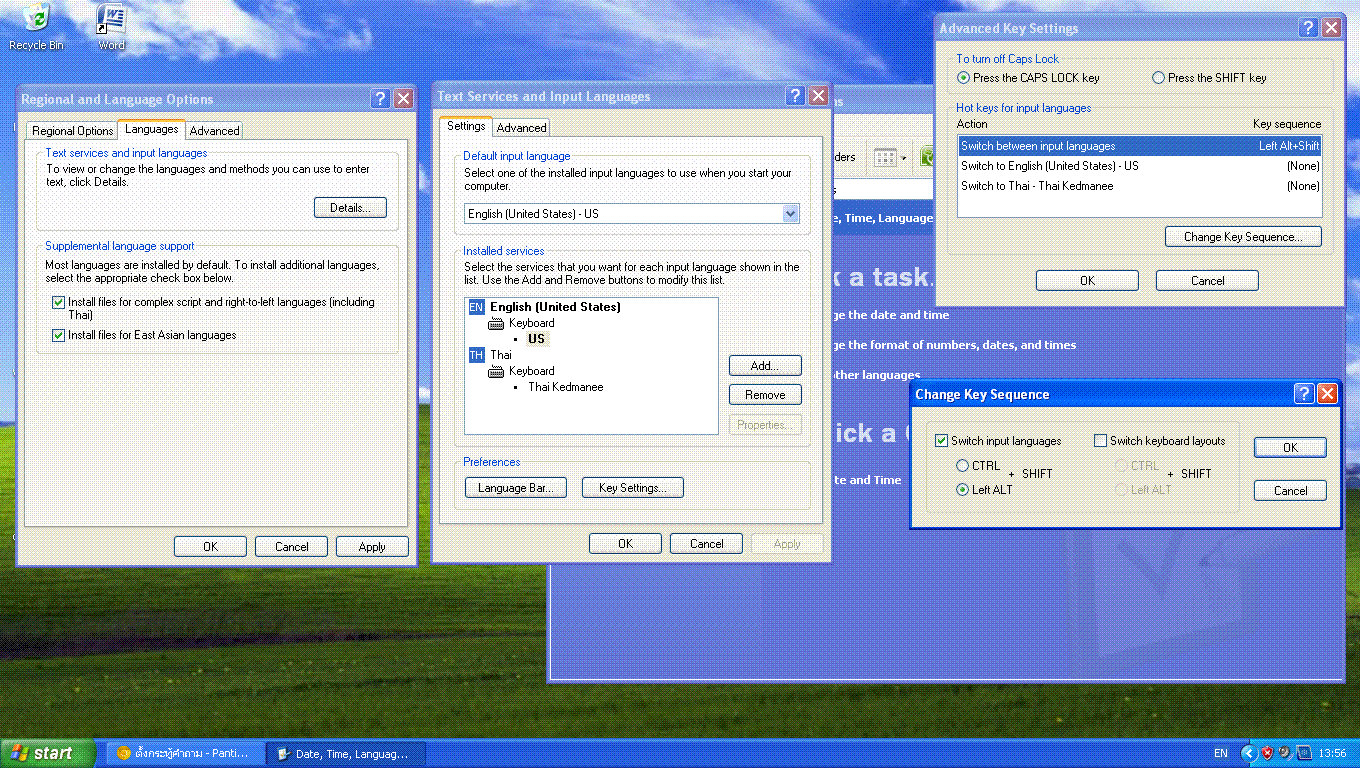1360x768 pixels.
Task: Open the red security shield tray icon
Action: [1266, 753]
